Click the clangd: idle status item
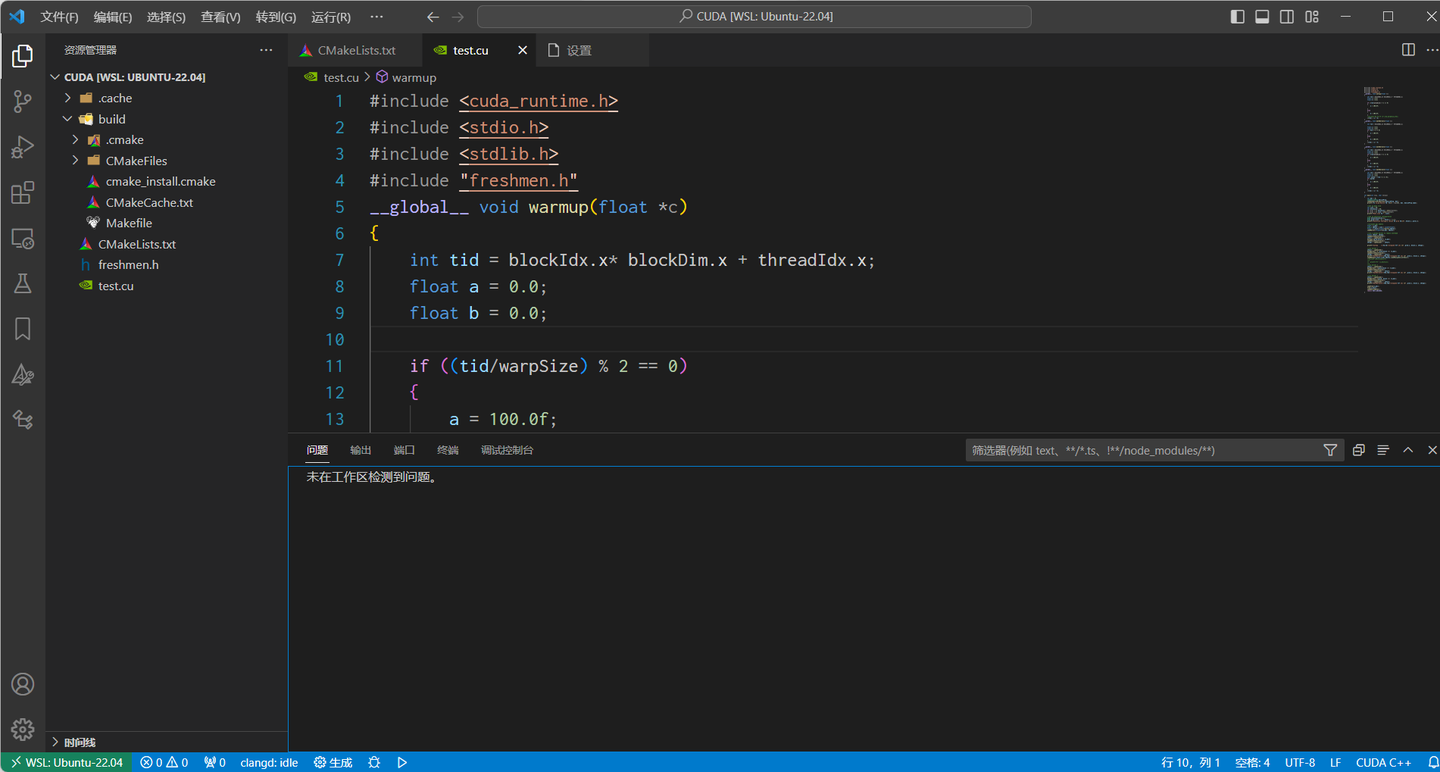The width and height of the screenshot is (1440, 772). pyautogui.click(x=269, y=762)
